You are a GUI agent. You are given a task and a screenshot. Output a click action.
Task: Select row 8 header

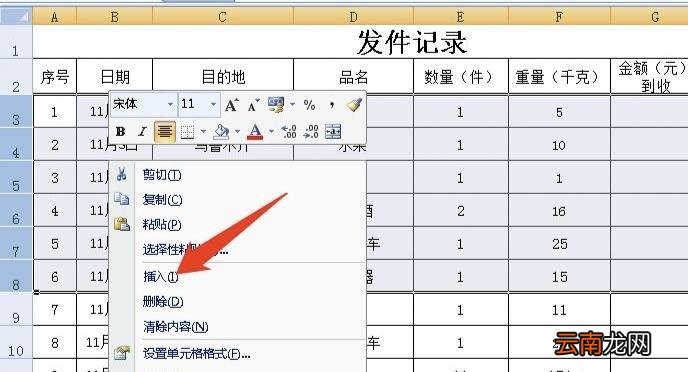pyautogui.click(x=16, y=276)
